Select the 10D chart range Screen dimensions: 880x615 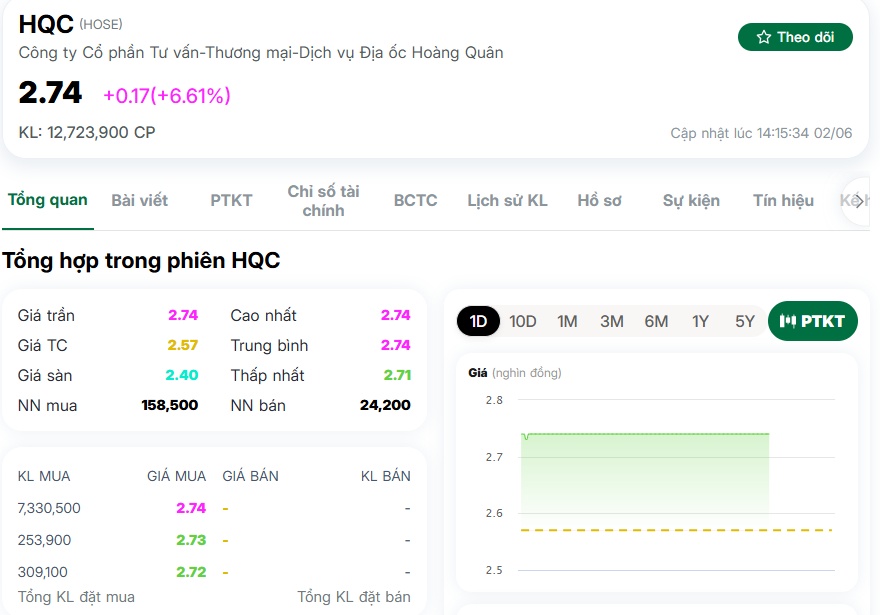(x=522, y=322)
